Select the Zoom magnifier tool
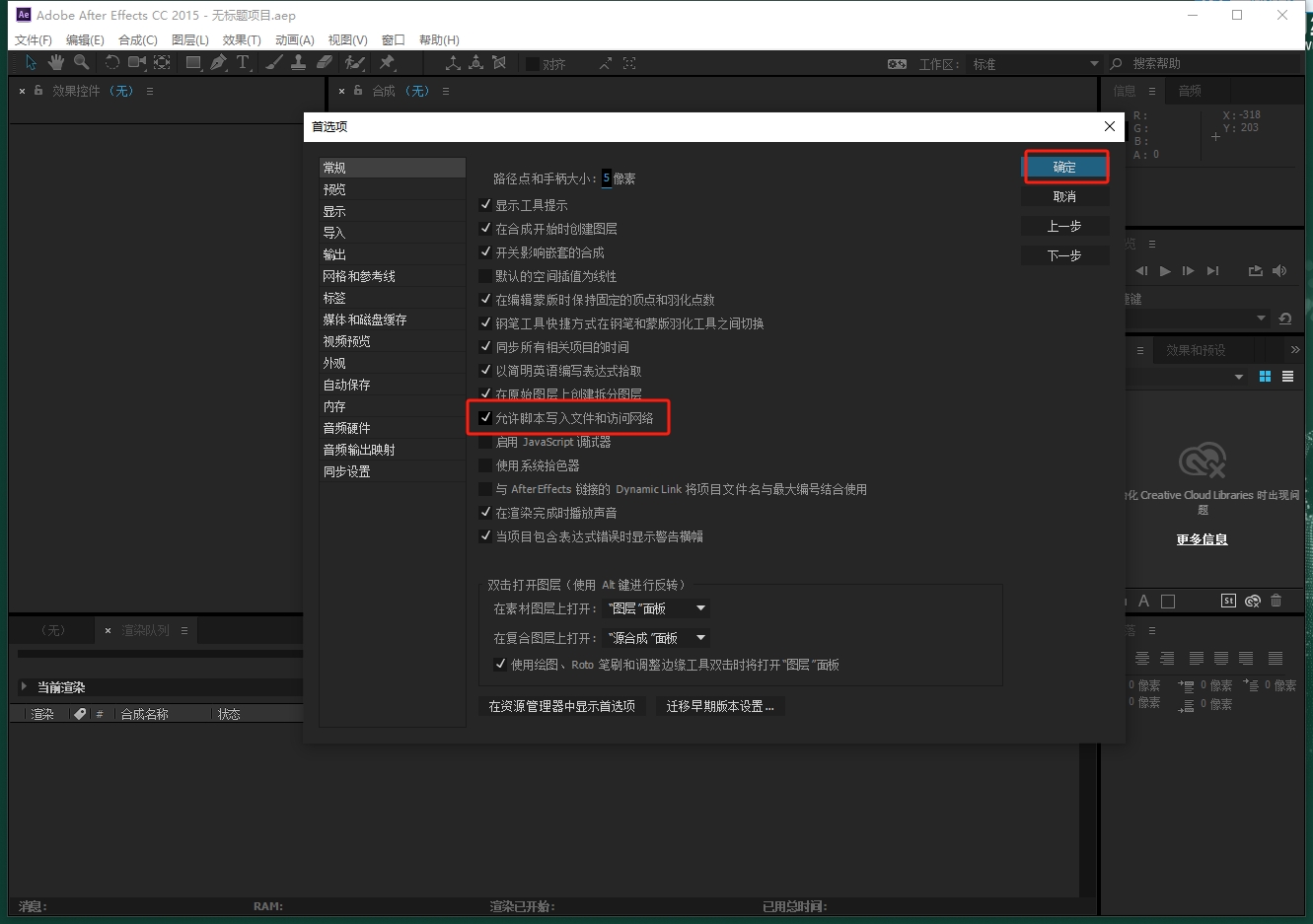The height and width of the screenshot is (924, 1313). [x=82, y=63]
